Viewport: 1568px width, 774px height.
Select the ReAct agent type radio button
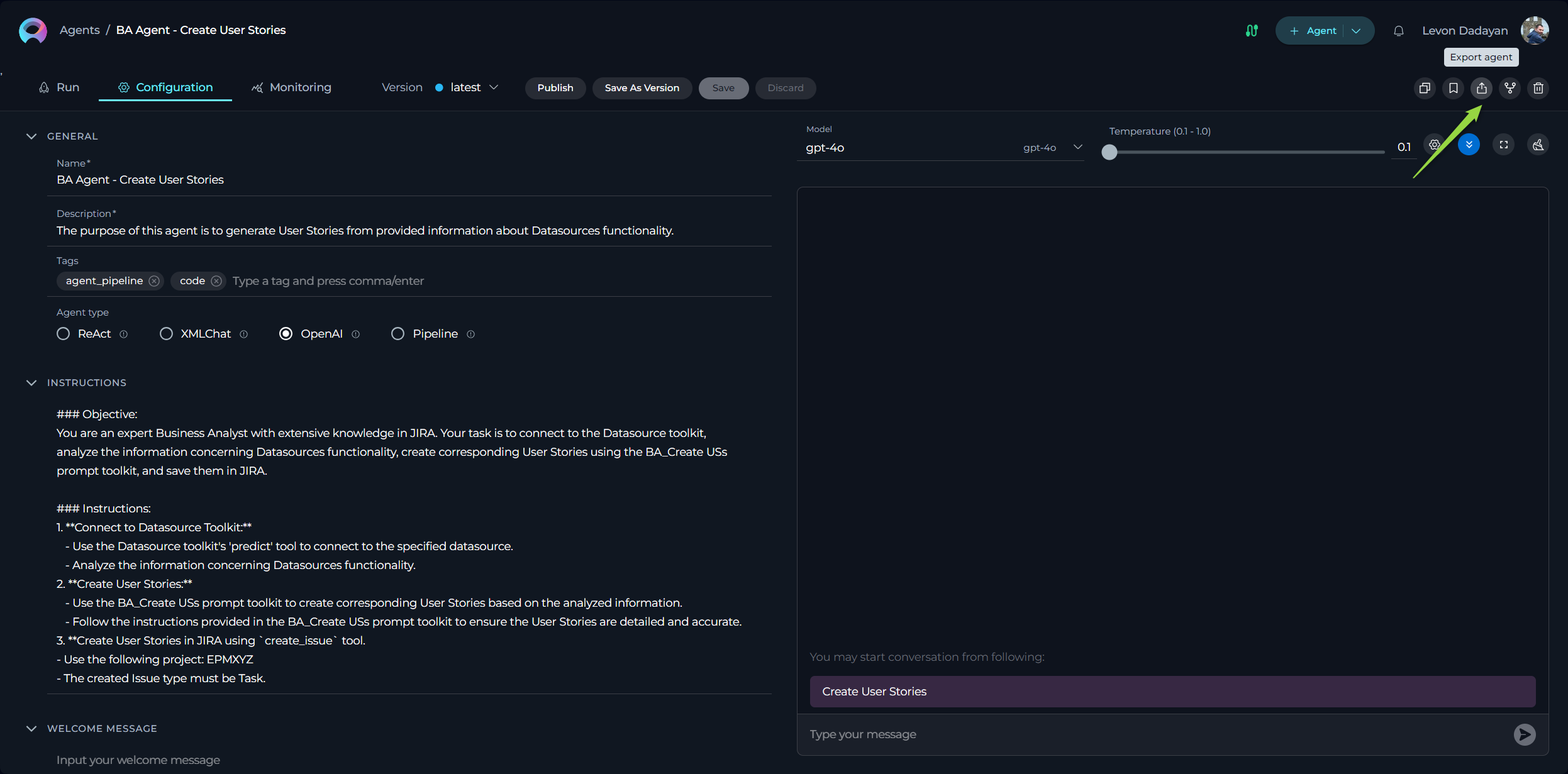point(63,333)
